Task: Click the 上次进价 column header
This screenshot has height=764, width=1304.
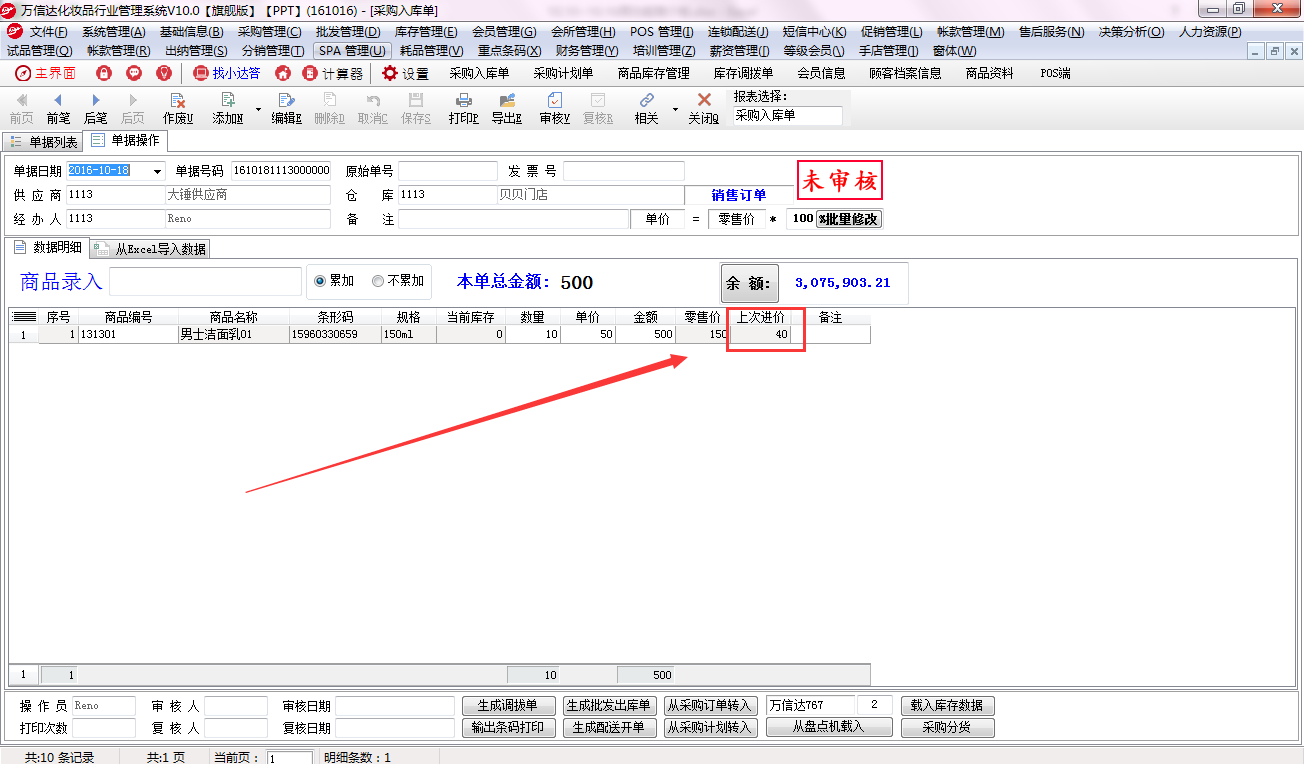Action: tap(760, 317)
